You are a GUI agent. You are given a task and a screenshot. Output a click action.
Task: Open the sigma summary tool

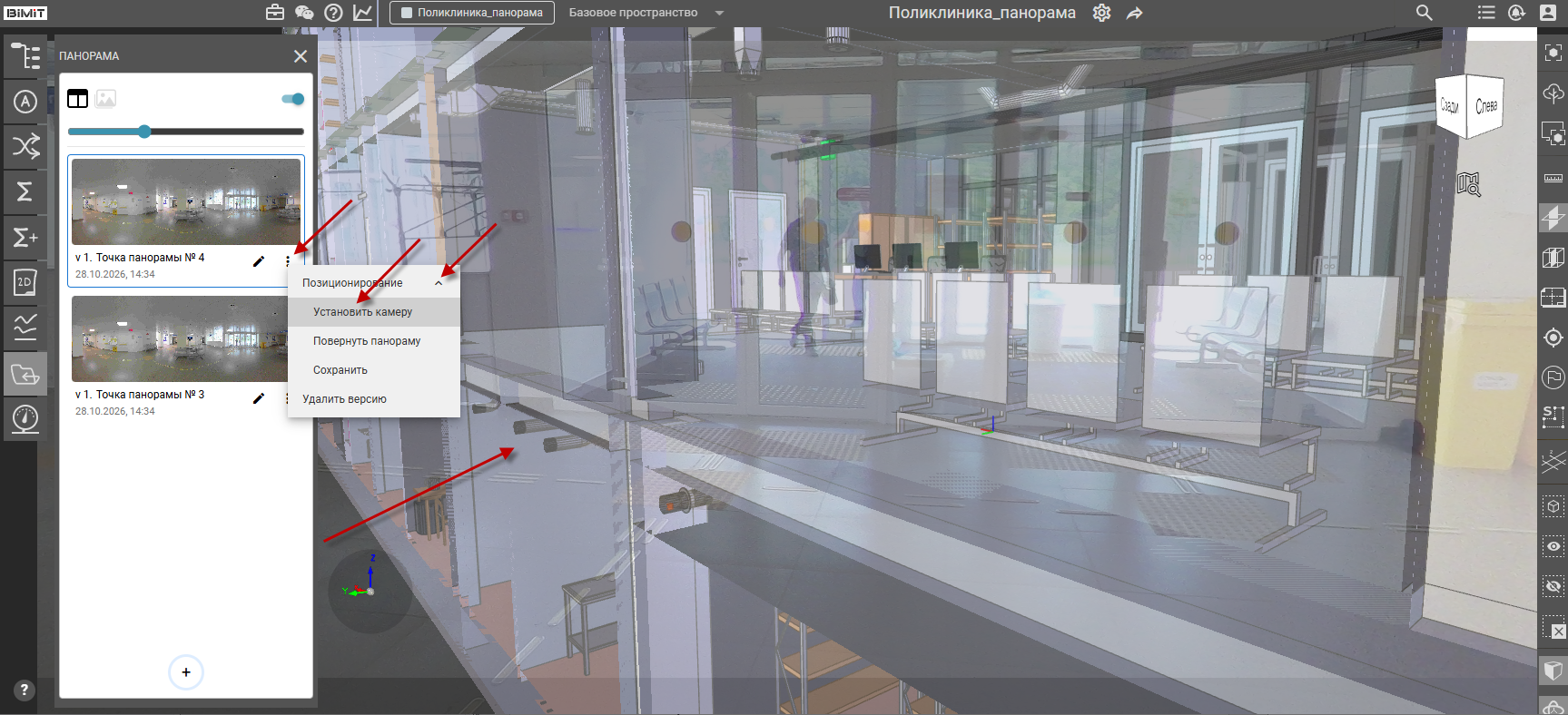(x=25, y=191)
